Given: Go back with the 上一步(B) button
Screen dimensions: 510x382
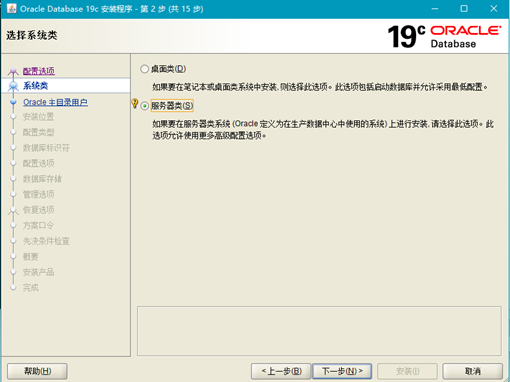Looking at the screenshot, I should (x=281, y=371).
